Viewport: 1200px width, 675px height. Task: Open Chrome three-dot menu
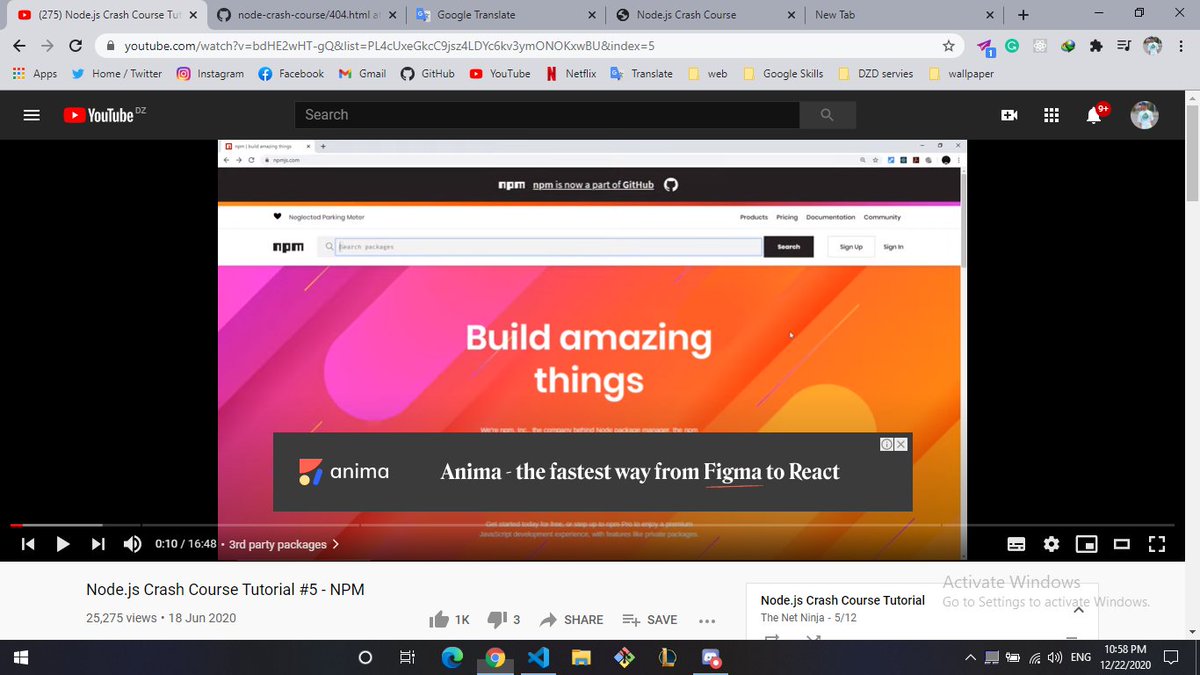coord(1182,45)
